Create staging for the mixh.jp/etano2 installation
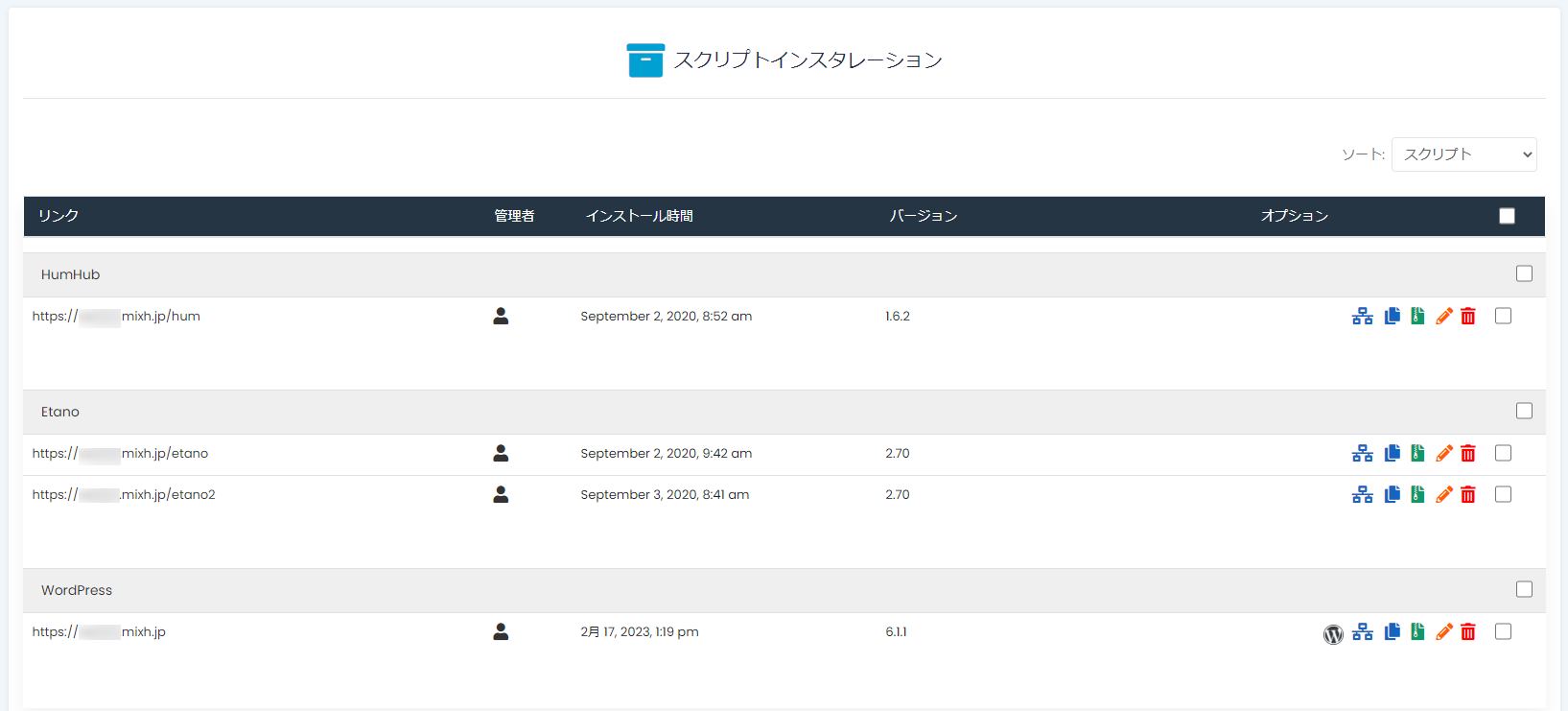Viewport: 1568px width, 711px height. point(1362,494)
